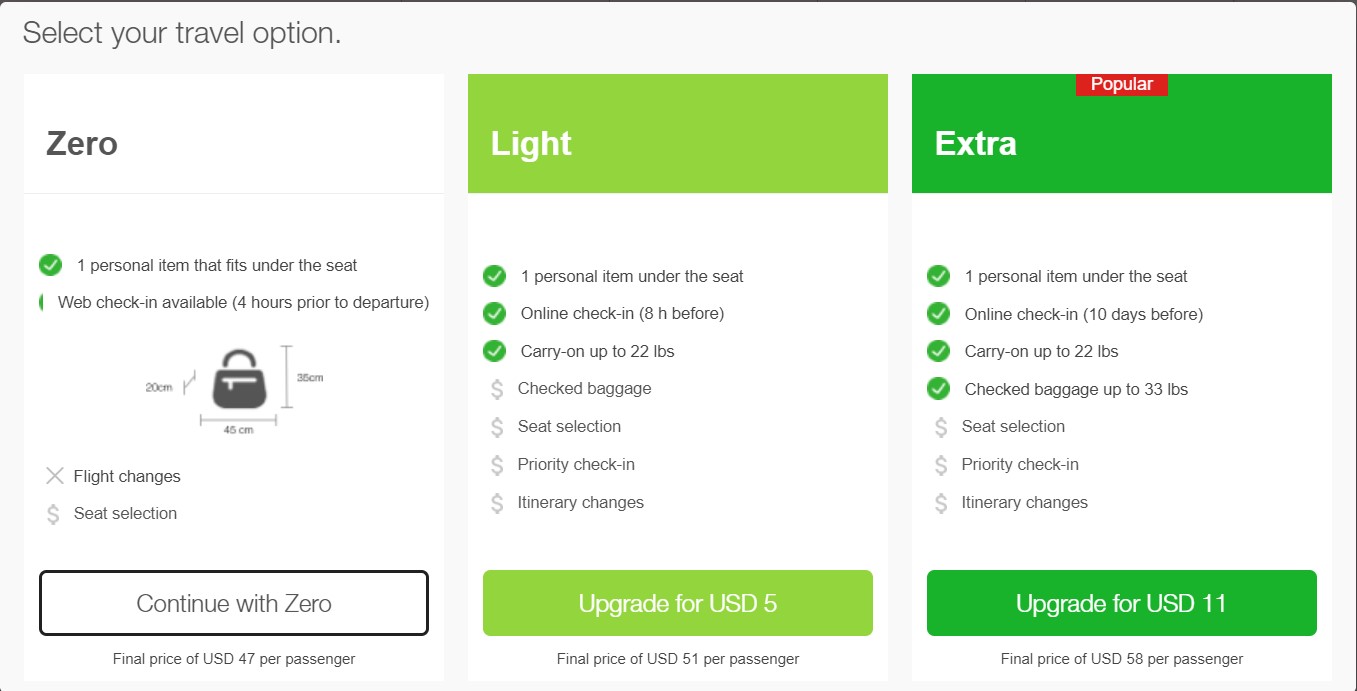Choose Upgrade for USD 11
This screenshot has width=1357, height=691.
click(1121, 603)
